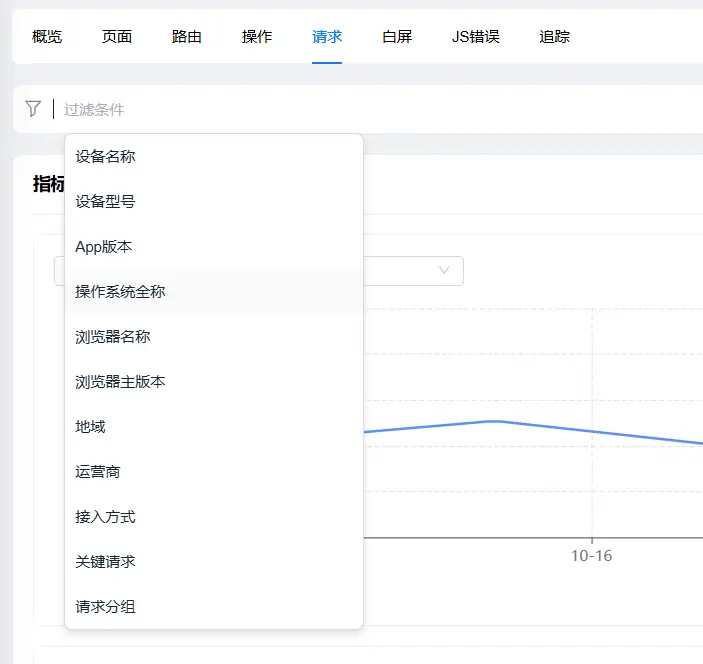Switch to the 白屏 tab

coord(397,37)
